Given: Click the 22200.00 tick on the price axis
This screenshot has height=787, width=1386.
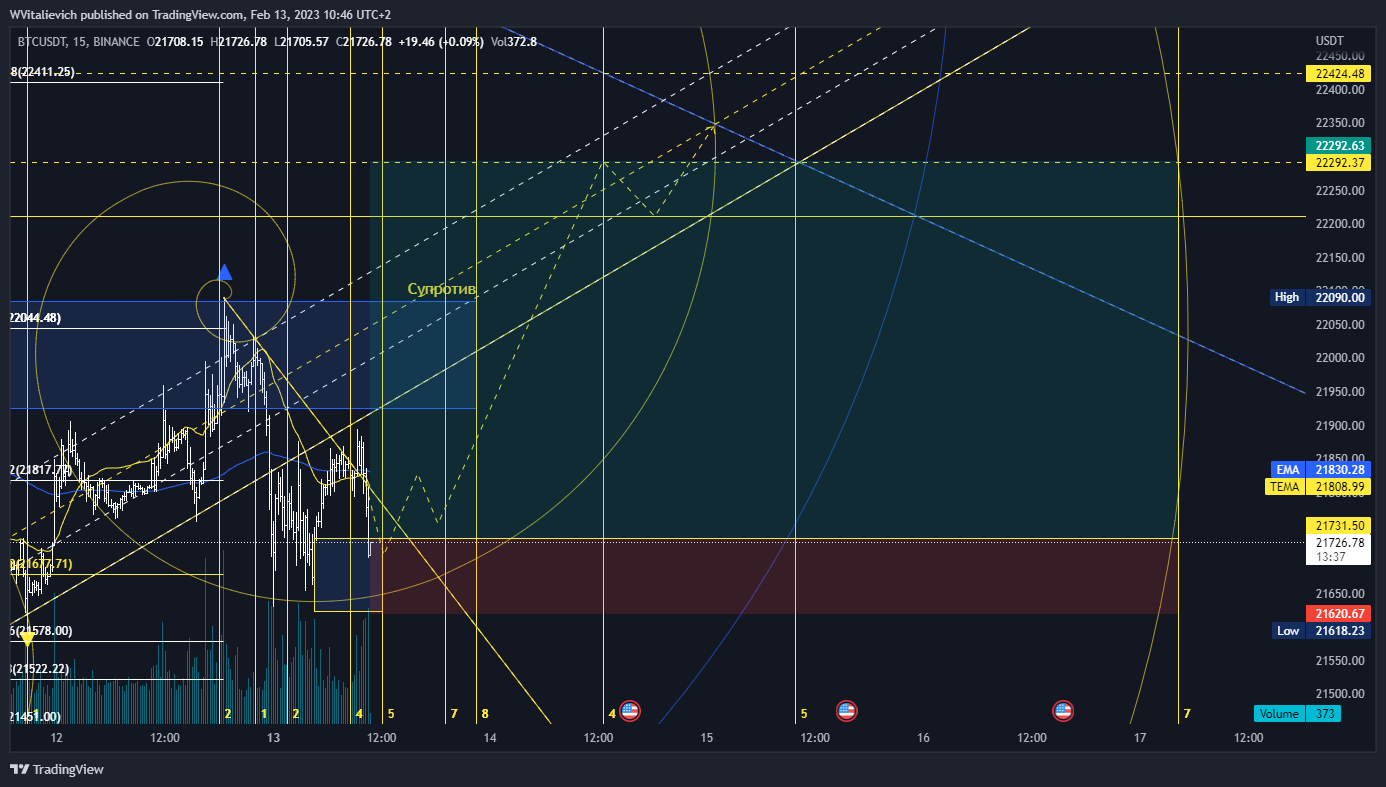Looking at the screenshot, I should pyautogui.click(x=1340, y=224).
